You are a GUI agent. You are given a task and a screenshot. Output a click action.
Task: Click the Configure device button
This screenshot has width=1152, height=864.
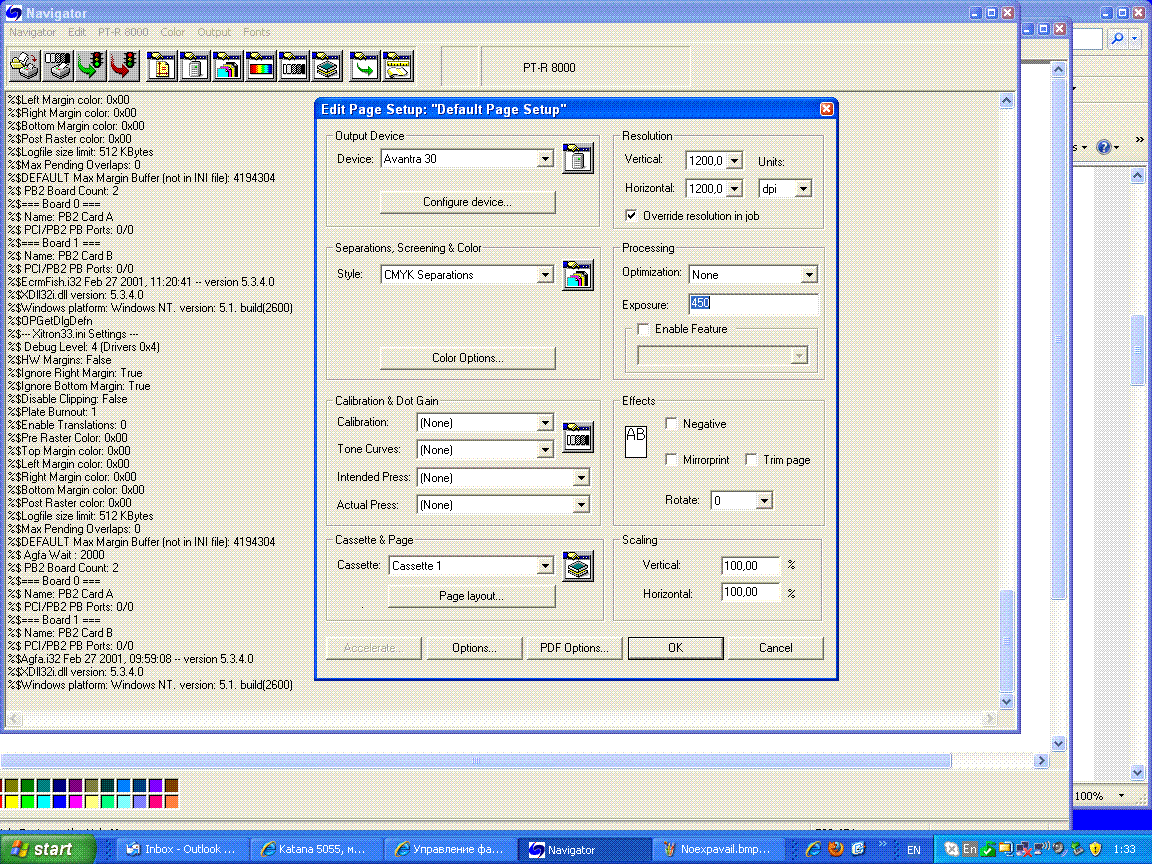(467, 202)
